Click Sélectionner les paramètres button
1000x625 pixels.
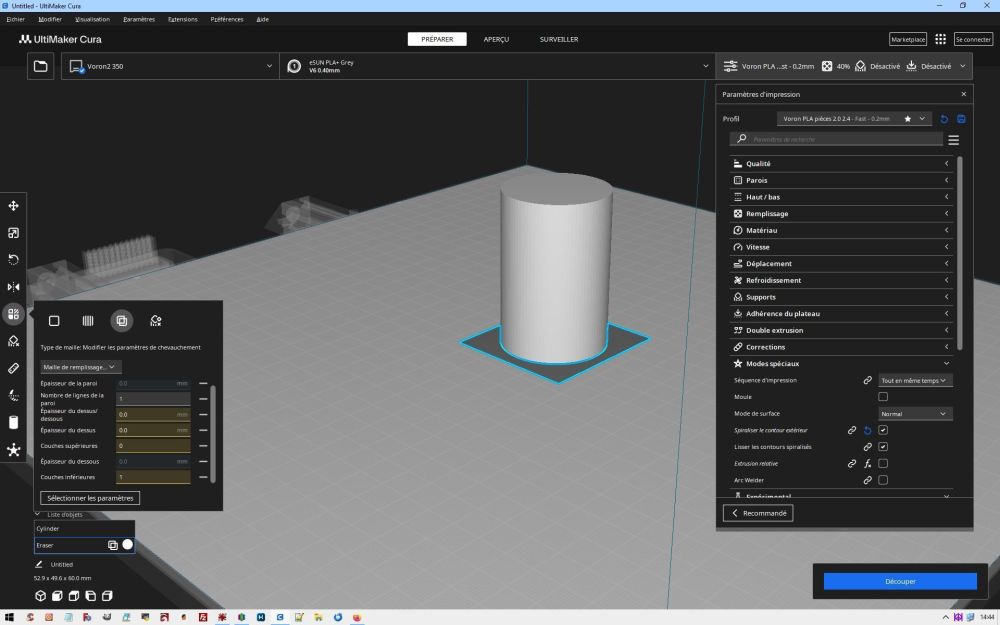(x=90, y=498)
